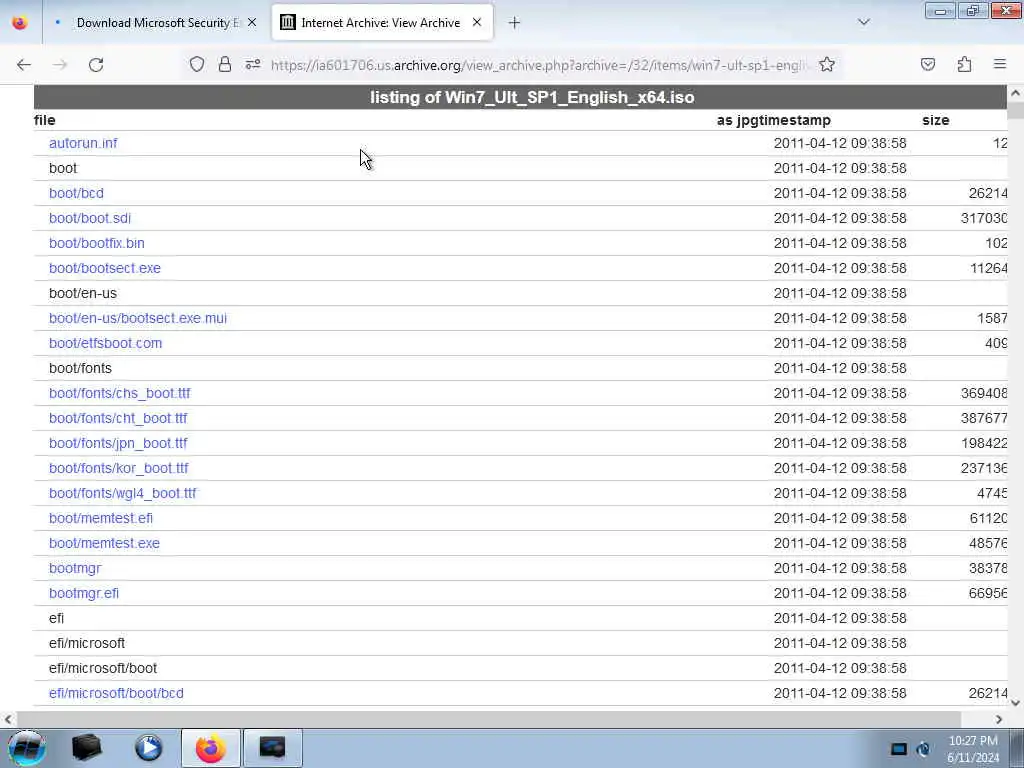Select the 'as jpgtimestamp' column header
Image resolution: width=1024 pixels, height=768 pixels.
774,120
